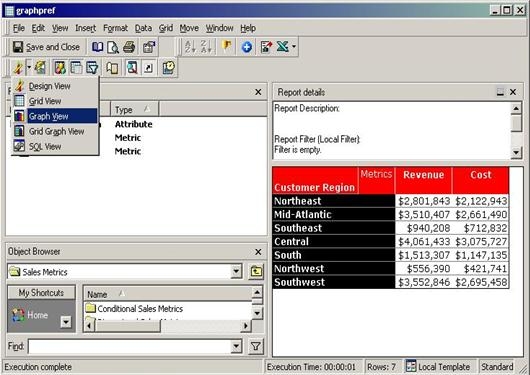Open the Grid menu

click(x=166, y=28)
